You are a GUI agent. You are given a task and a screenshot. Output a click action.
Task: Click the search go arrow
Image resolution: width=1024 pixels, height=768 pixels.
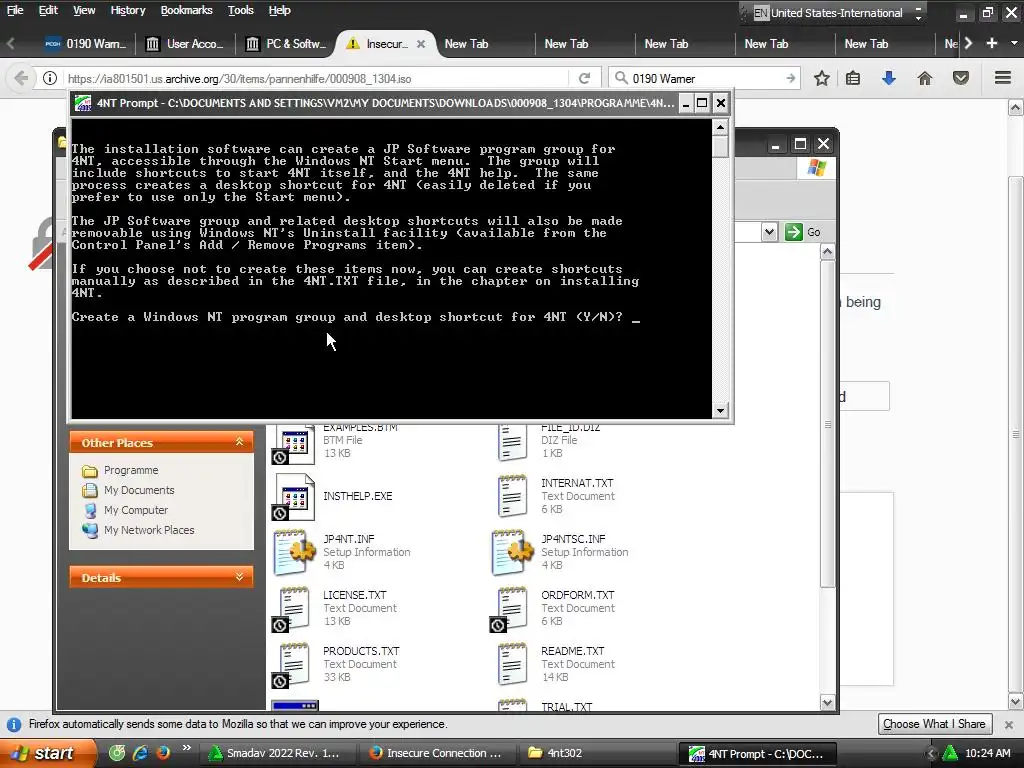[791, 78]
